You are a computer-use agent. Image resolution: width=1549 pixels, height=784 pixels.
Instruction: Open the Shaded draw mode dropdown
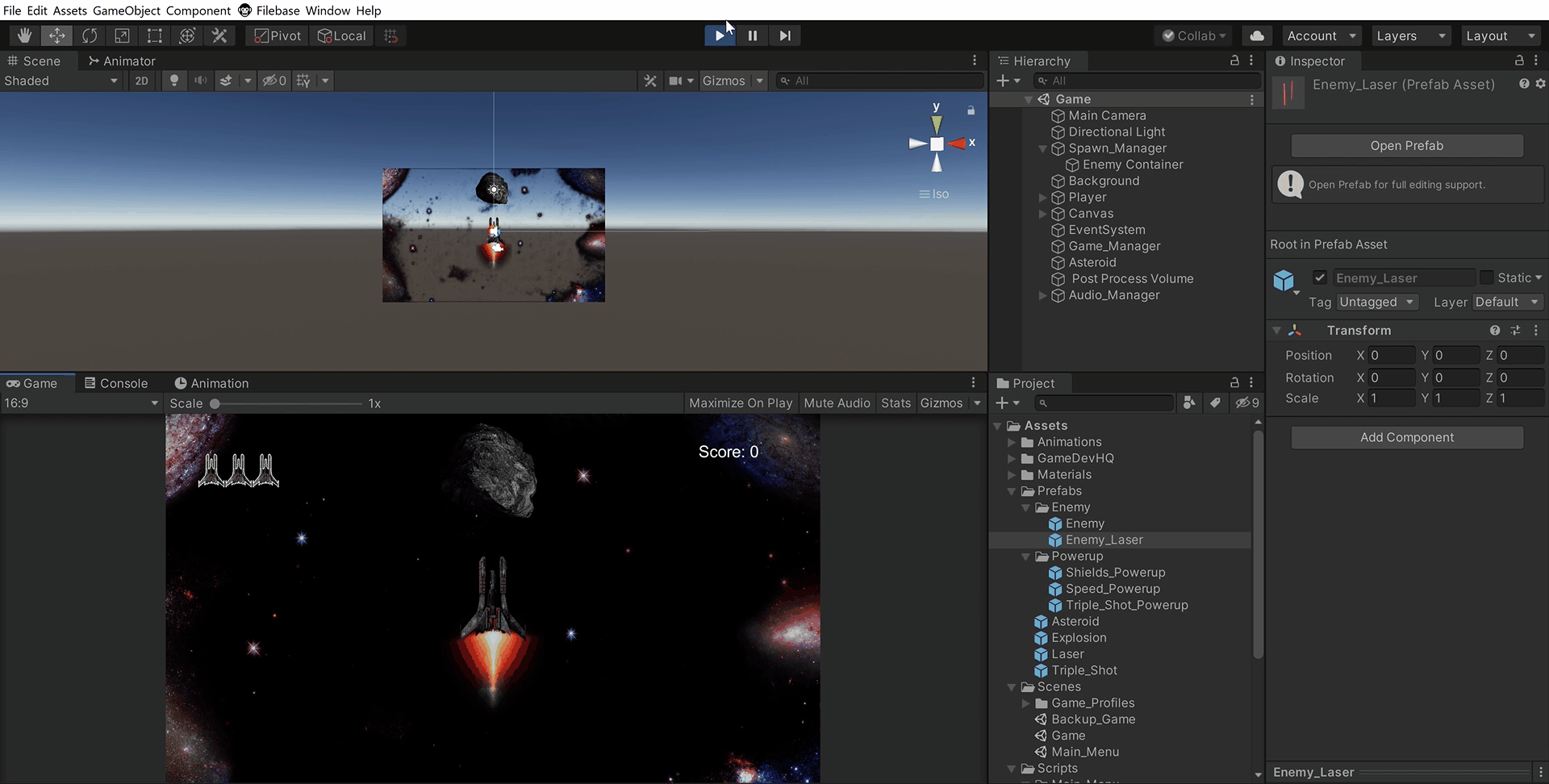[x=61, y=81]
